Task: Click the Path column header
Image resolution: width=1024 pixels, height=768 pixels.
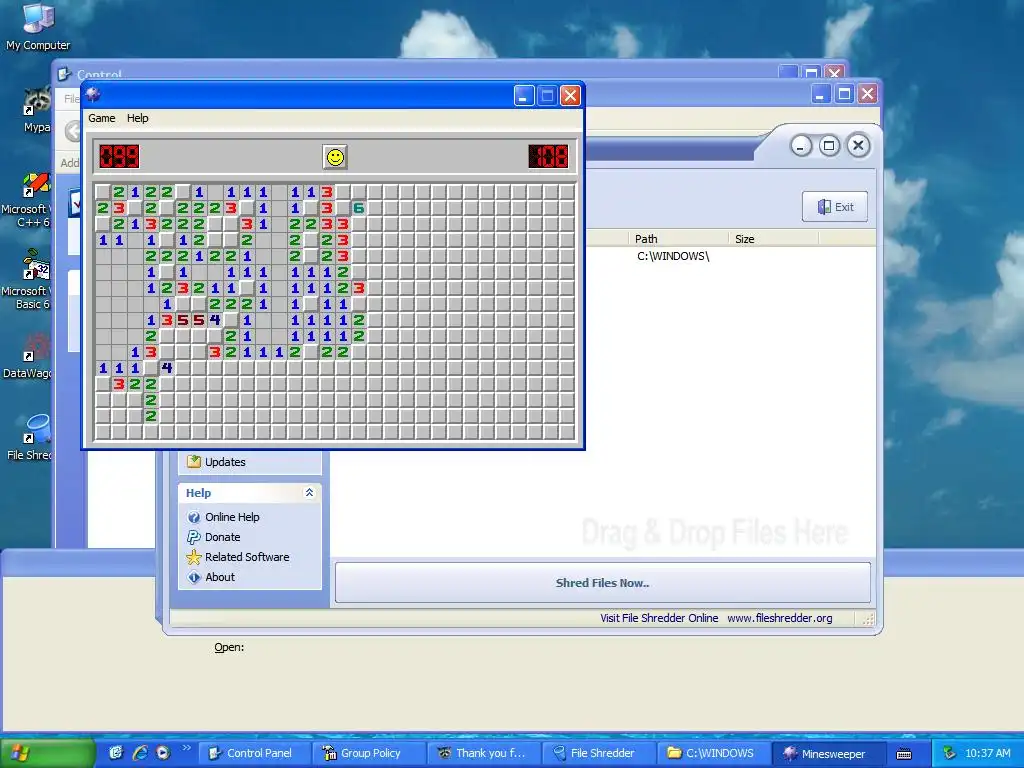Action: click(677, 239)
